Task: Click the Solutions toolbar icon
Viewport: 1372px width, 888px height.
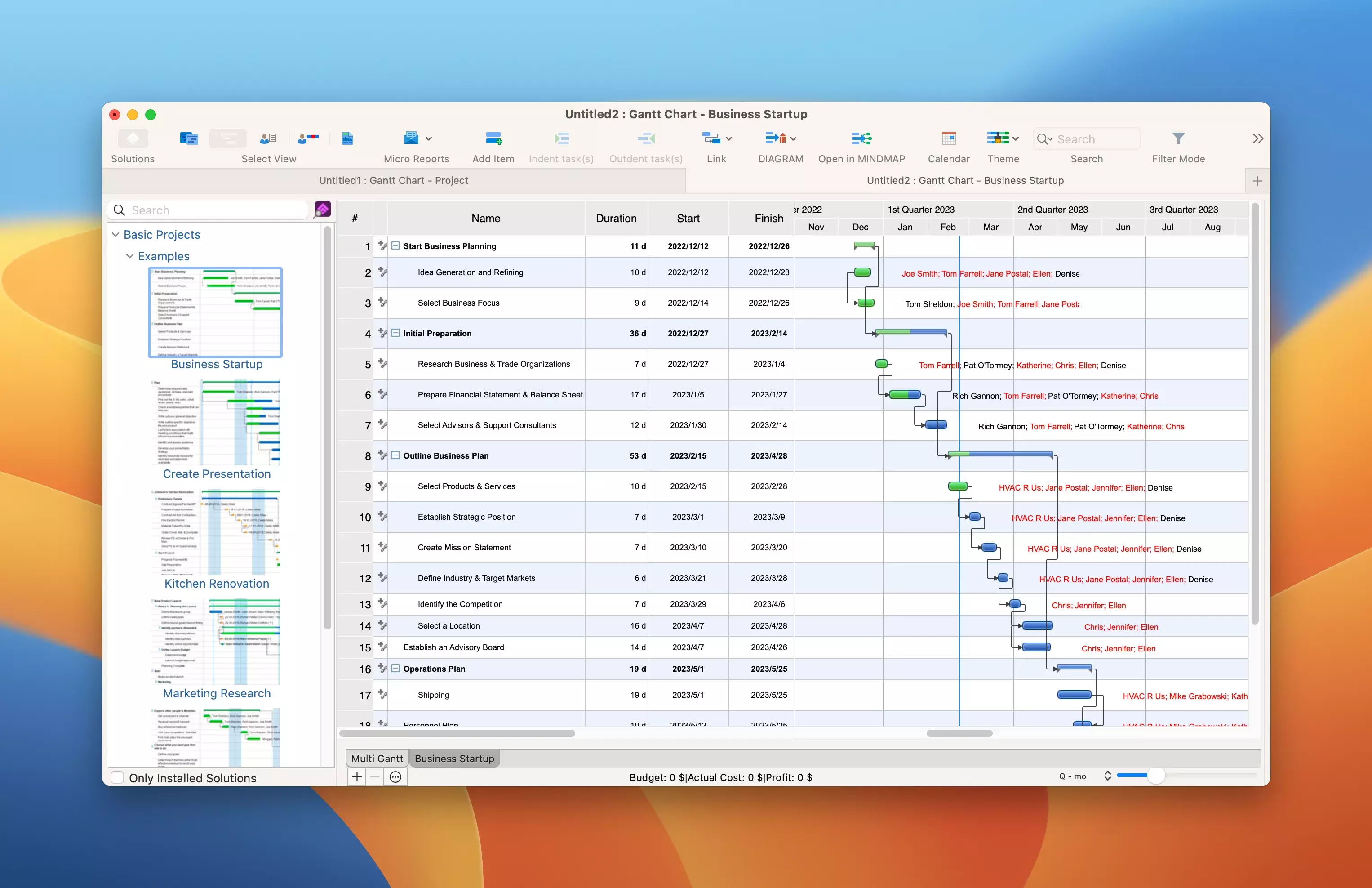Action: 133,139
